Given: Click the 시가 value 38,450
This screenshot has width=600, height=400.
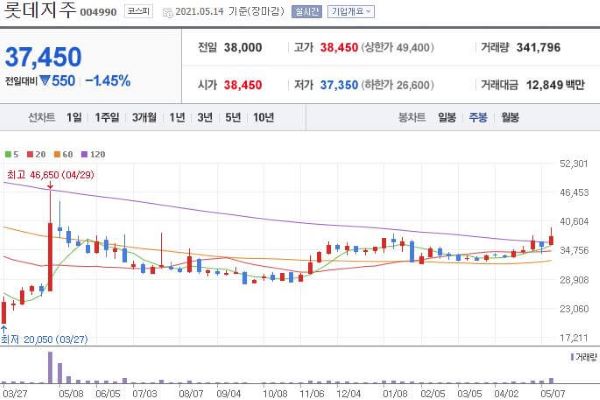Looking at the screenshot, I should (243, 85).
